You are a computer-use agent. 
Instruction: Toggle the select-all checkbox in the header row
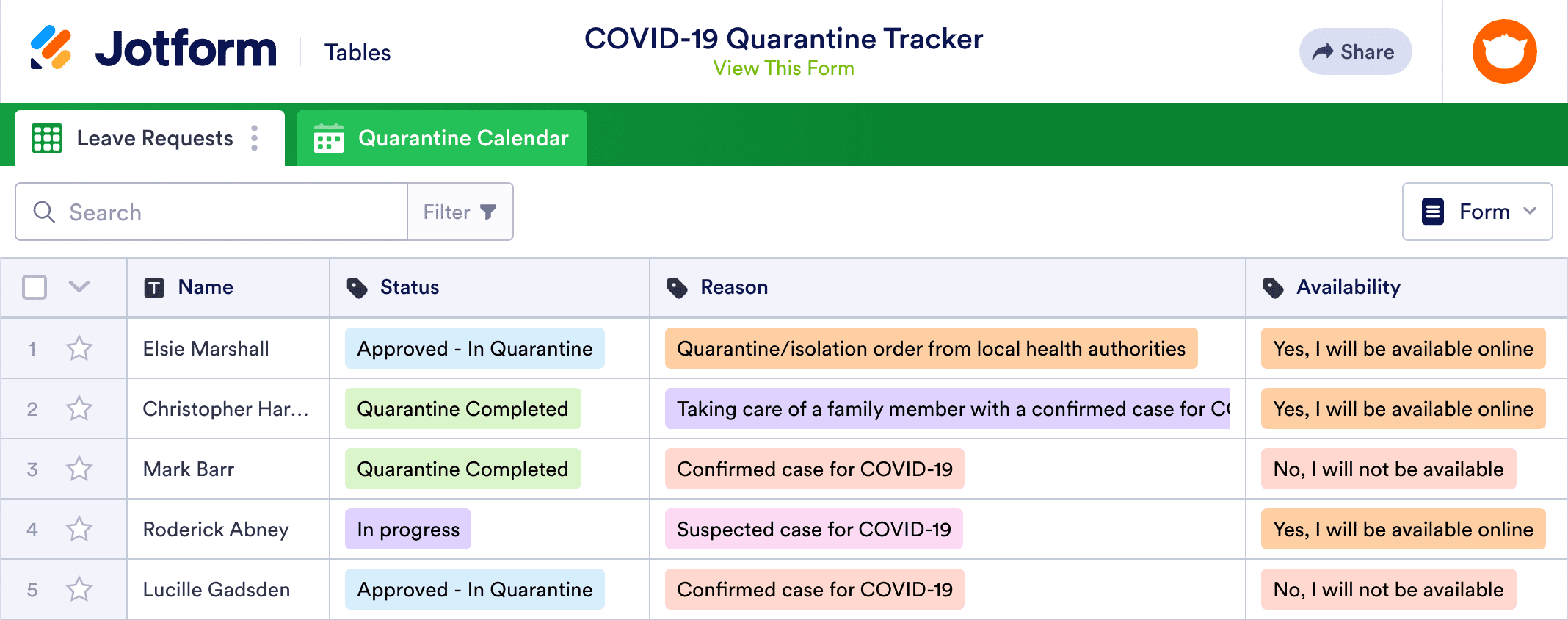pyautogui.click(x=35, y=287)
